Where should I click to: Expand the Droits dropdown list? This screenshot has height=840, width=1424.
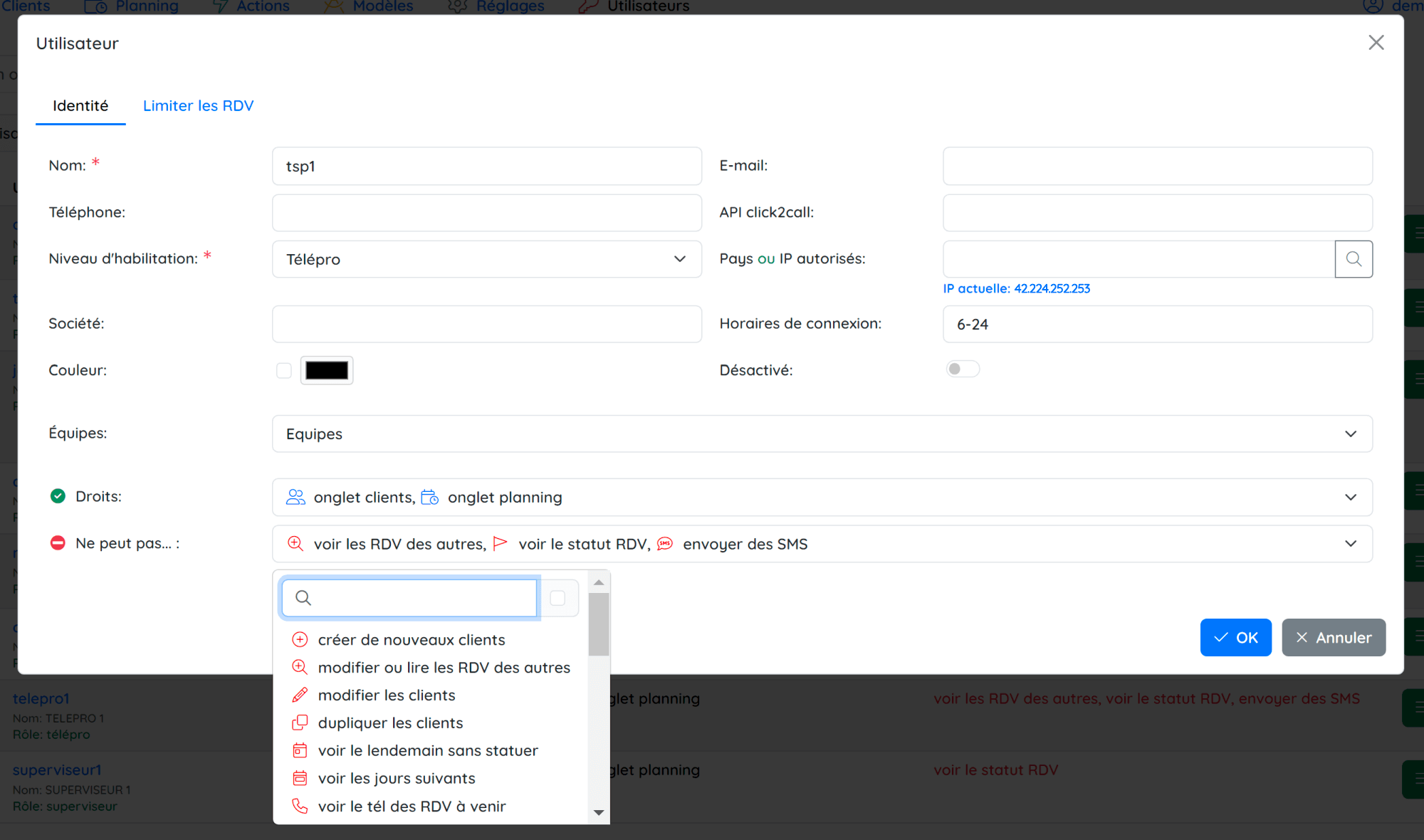click(x=822, y=497)
